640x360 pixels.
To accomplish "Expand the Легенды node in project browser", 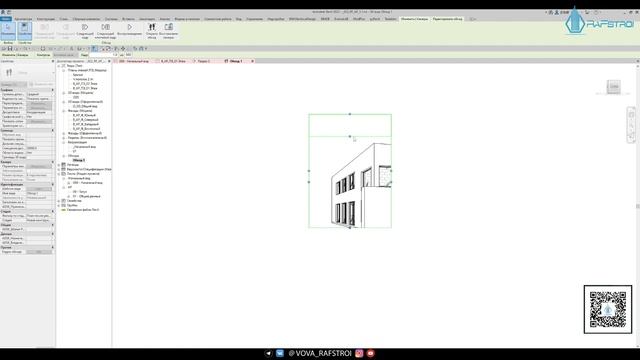I will (x=59, y=165).
